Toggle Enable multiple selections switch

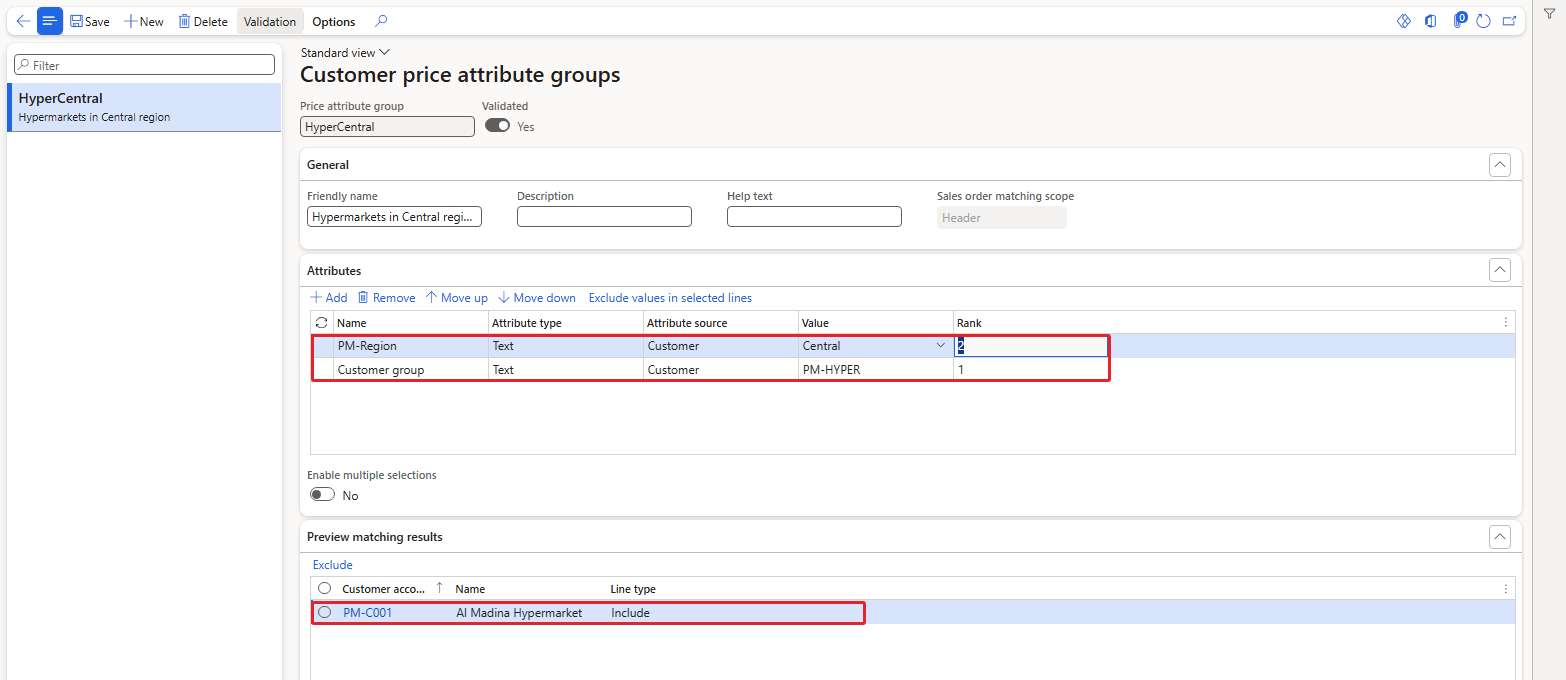(322, 495)
